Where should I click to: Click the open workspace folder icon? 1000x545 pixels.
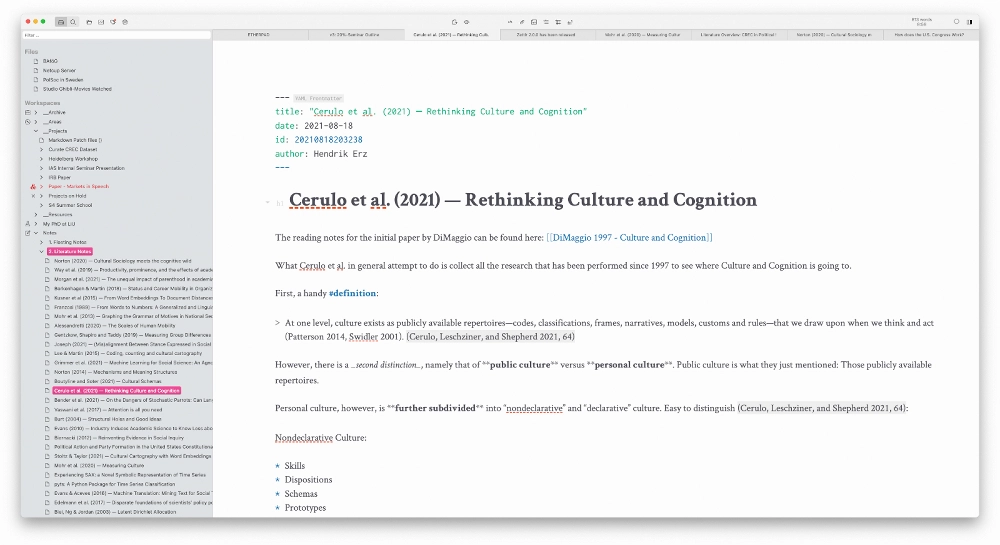point(89,22)
